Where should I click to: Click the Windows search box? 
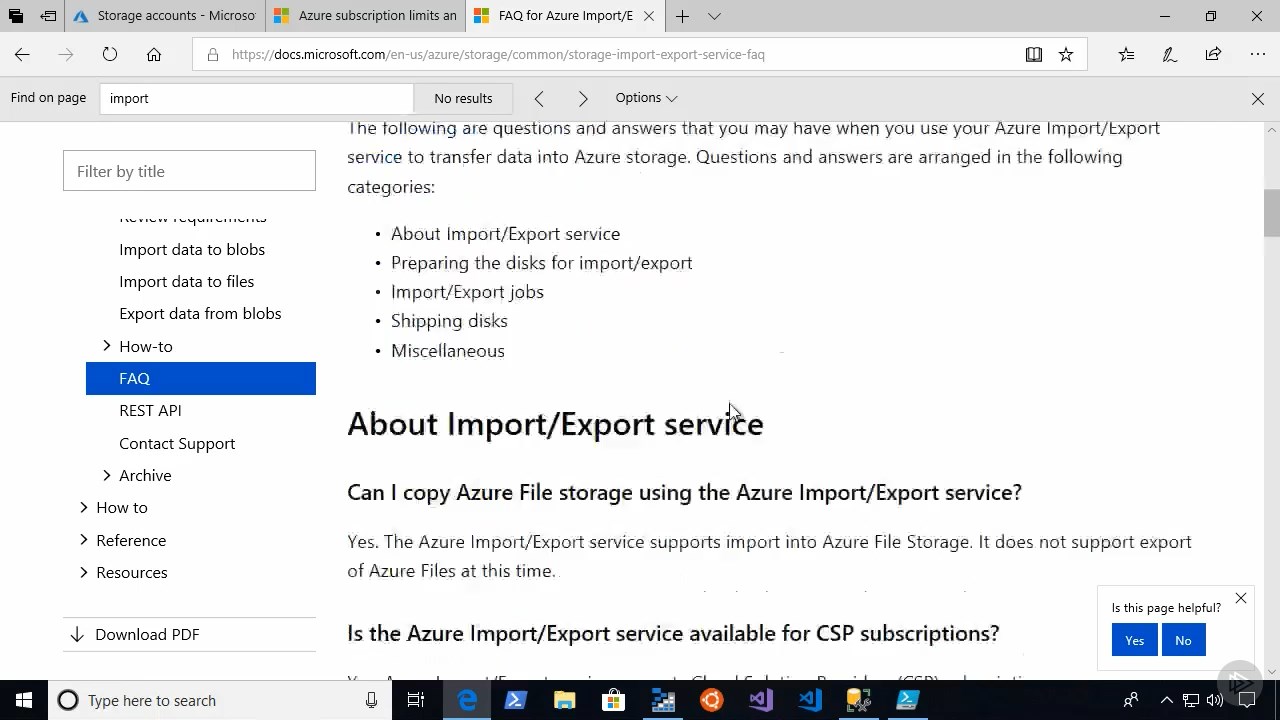coord(220,700)
